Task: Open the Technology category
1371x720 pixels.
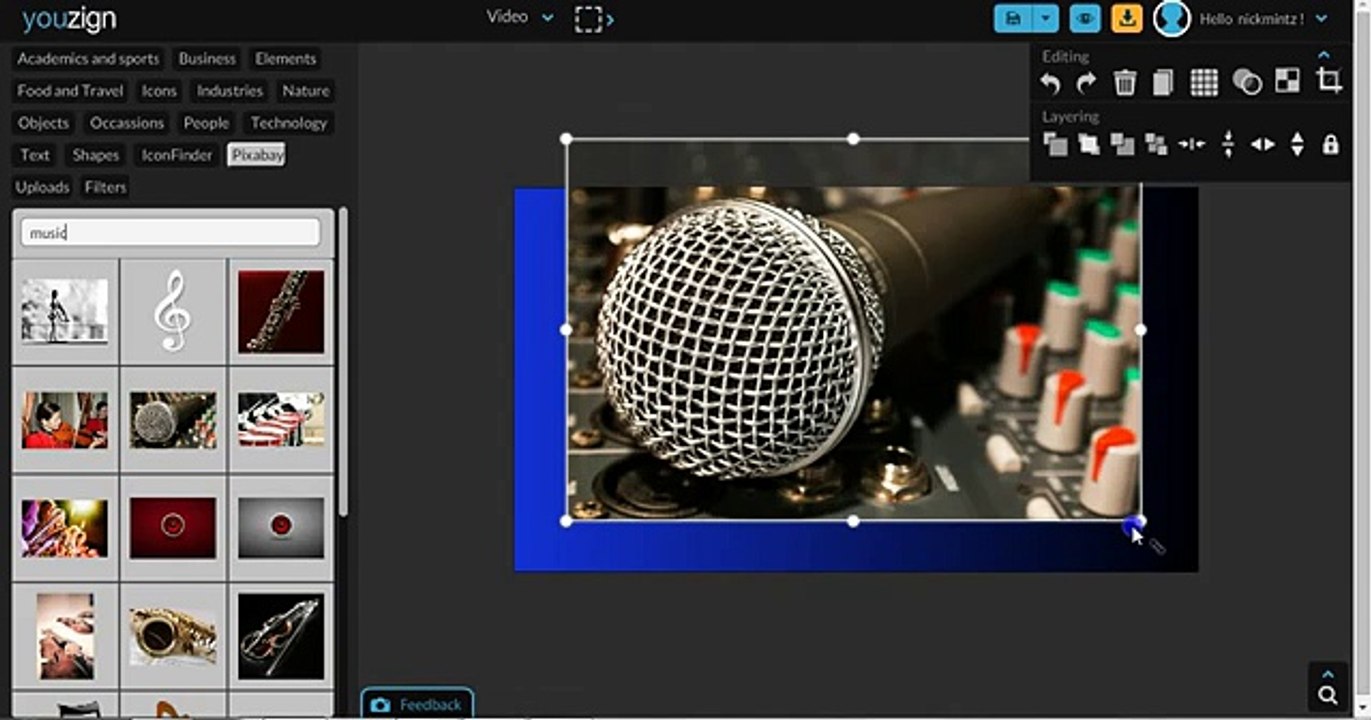Action: [289, 123]
